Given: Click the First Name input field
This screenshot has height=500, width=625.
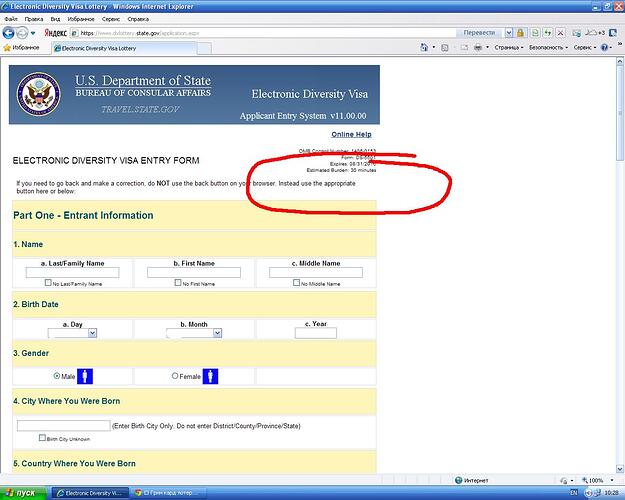Looking at the screenshot, I should (x=194, y=272).
